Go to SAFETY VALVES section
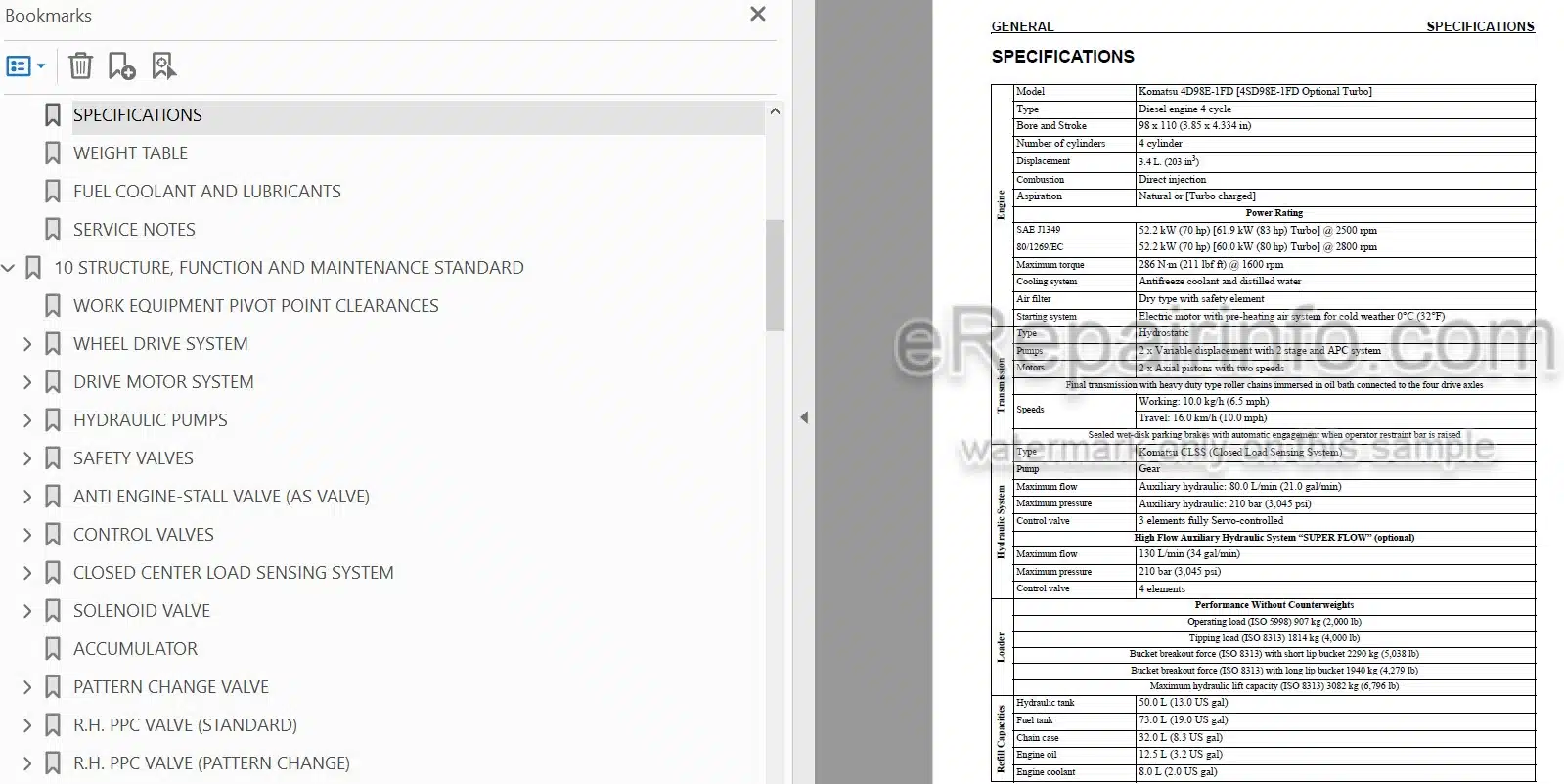This screenshot has width=1564, height=784. tap(133, 458)
